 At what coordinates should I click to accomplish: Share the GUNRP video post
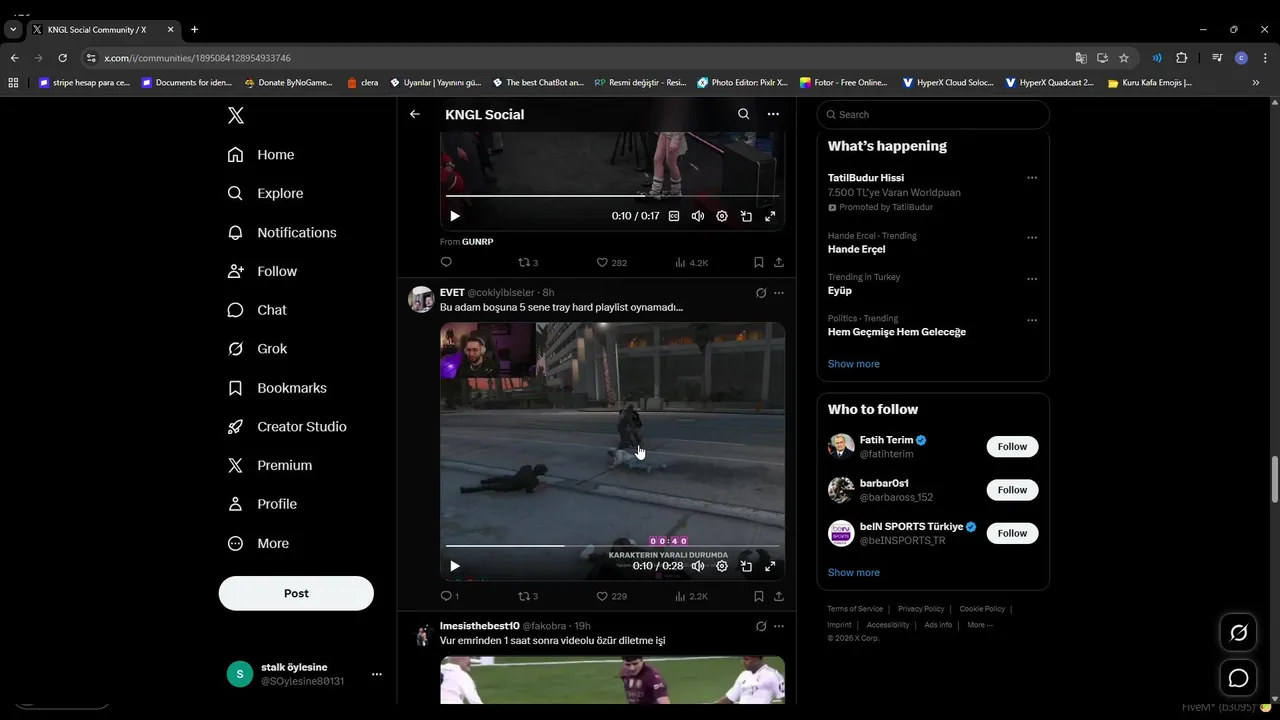pos(779,262)
